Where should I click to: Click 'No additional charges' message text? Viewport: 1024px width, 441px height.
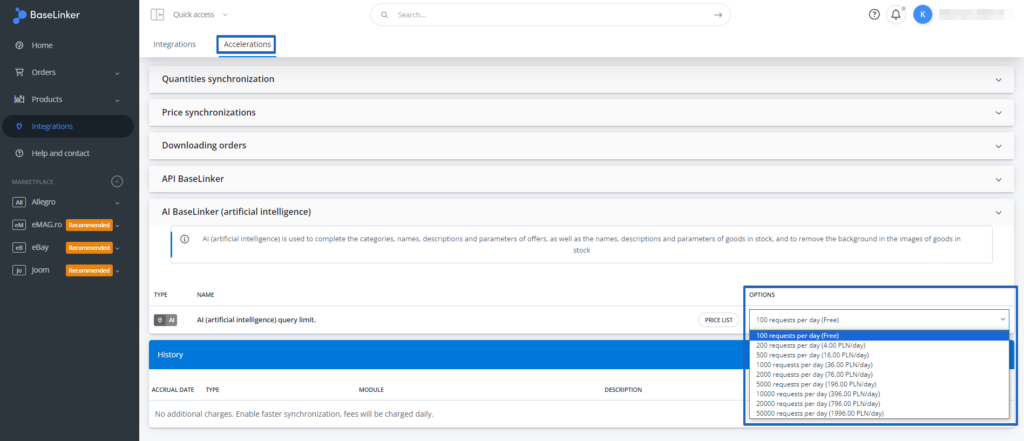294,414
